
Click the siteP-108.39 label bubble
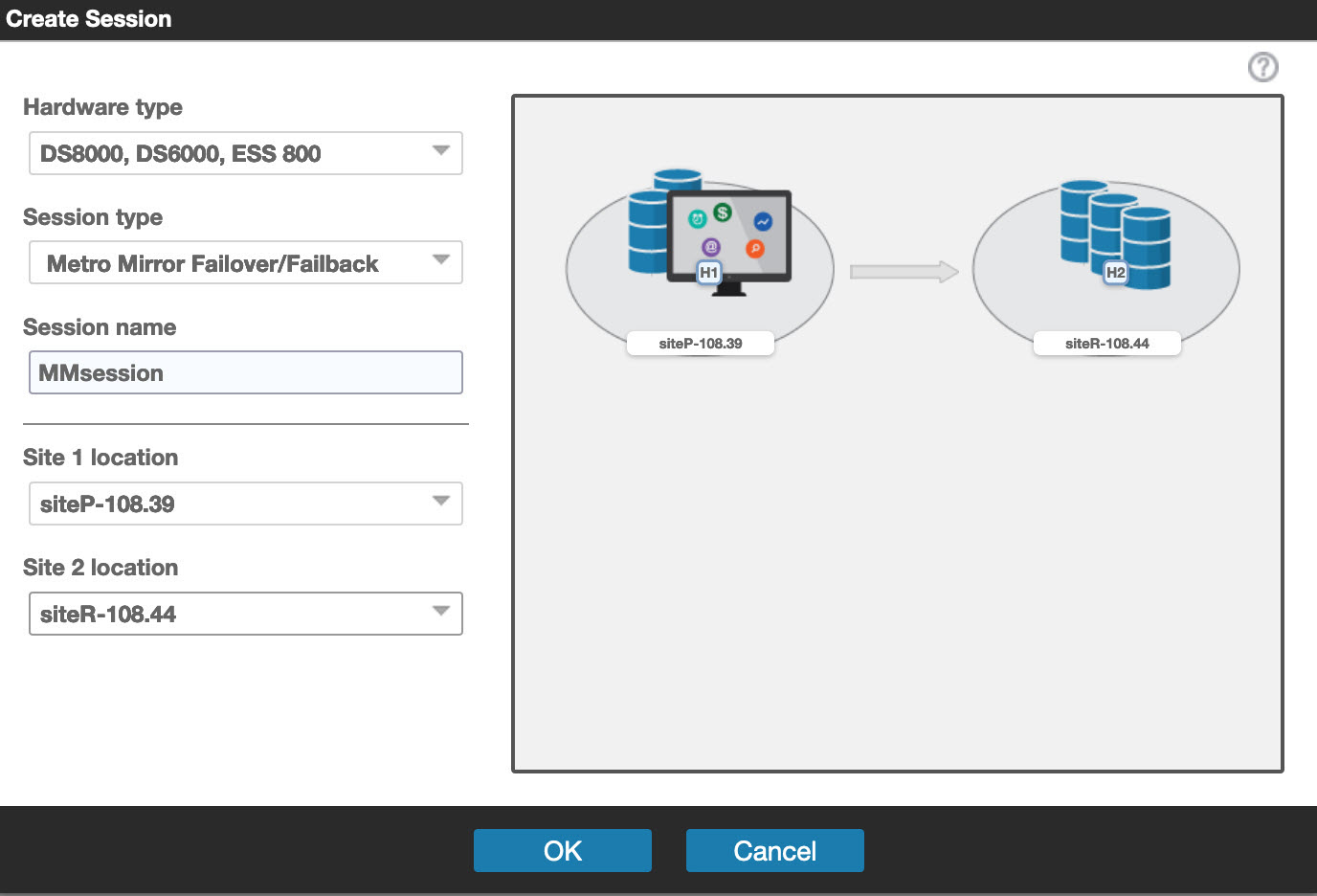[x=700, y=343]
